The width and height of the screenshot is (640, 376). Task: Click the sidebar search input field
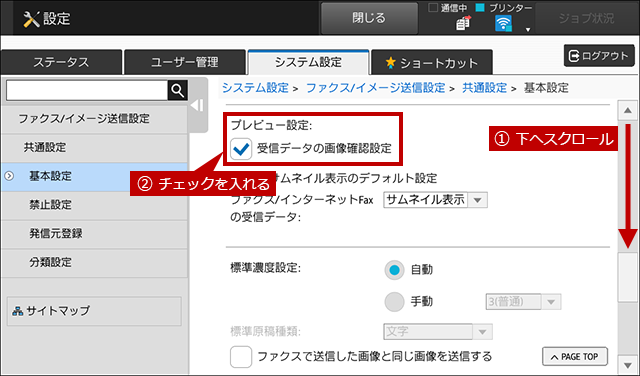pos(87,90)
